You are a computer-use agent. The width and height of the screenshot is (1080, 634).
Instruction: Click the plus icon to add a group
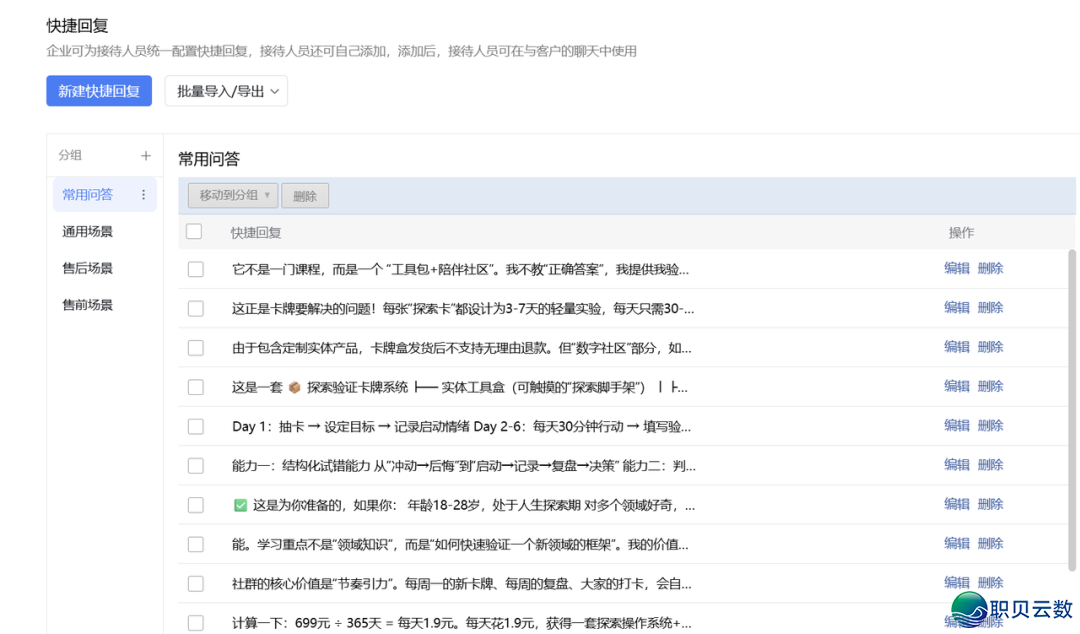point(146,156)
